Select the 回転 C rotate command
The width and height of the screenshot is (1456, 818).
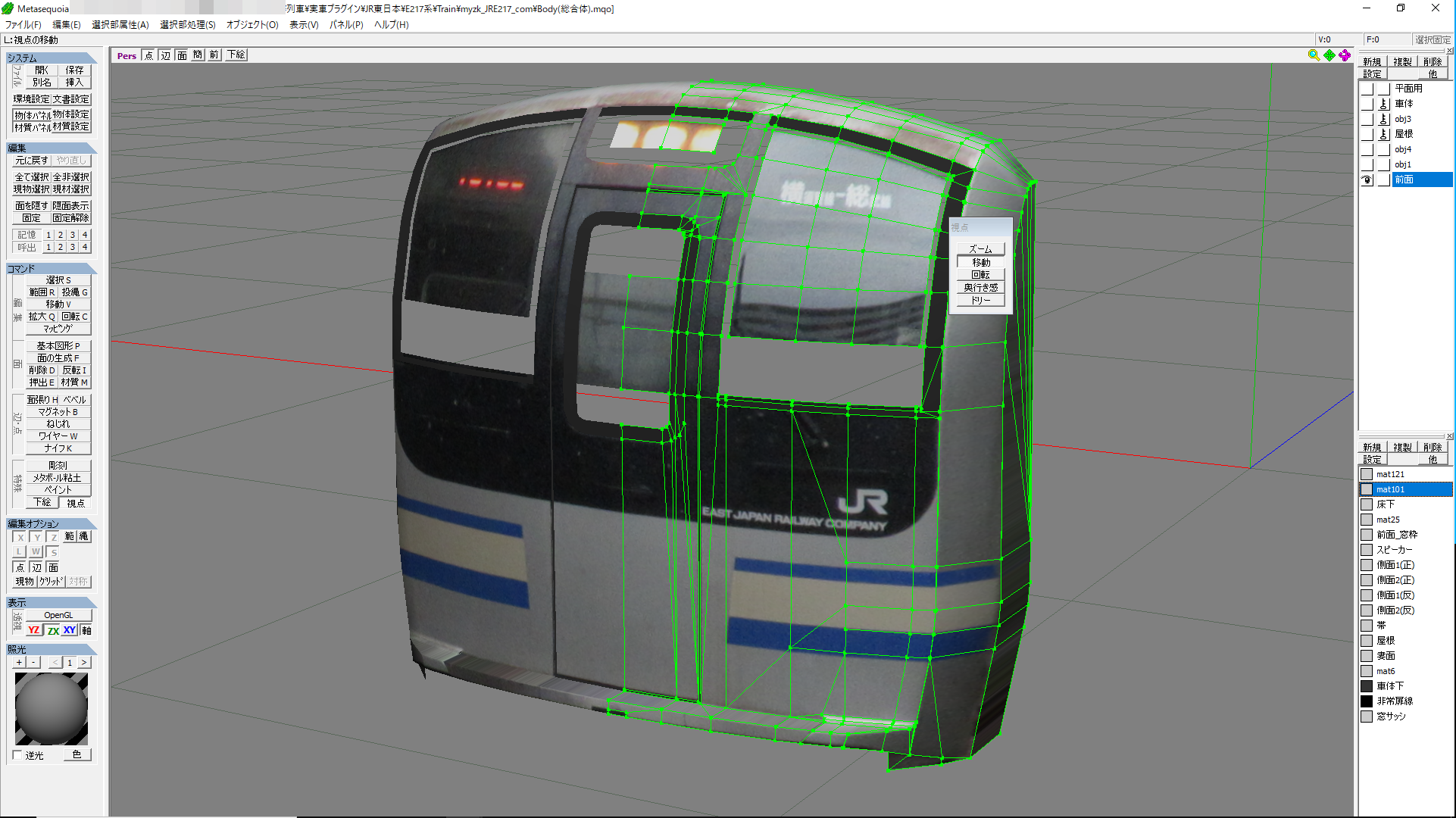[x=74, y=317]
